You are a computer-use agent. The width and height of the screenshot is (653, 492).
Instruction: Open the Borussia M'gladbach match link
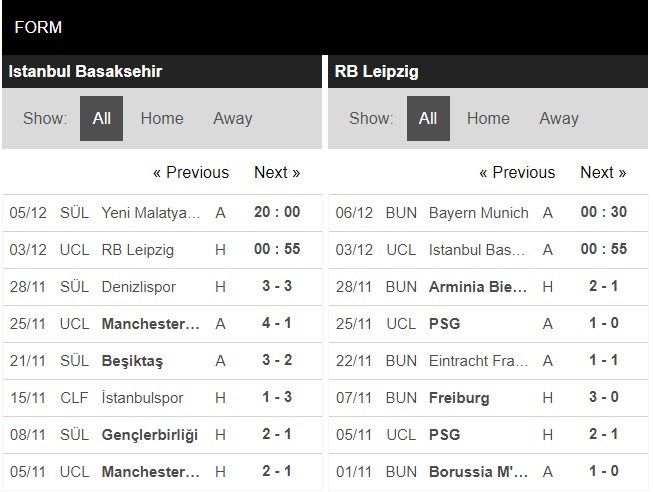point(477,472)
